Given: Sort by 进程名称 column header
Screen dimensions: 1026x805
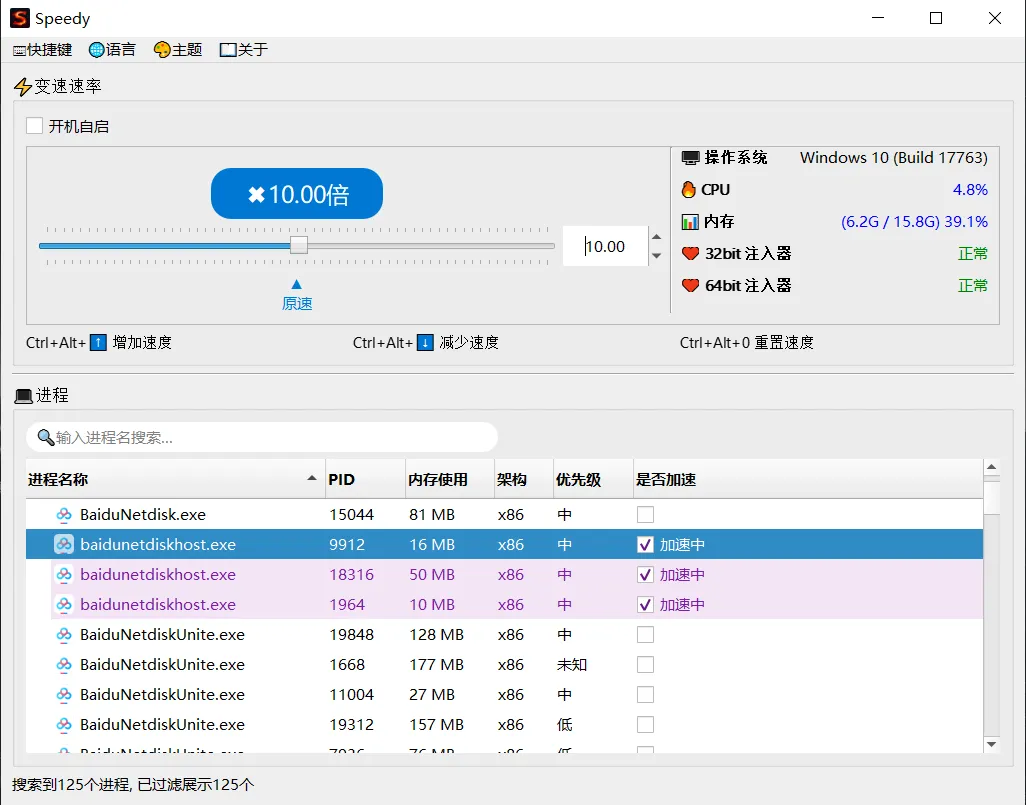Looking at the screenshot, I should (x=175, y=480).
